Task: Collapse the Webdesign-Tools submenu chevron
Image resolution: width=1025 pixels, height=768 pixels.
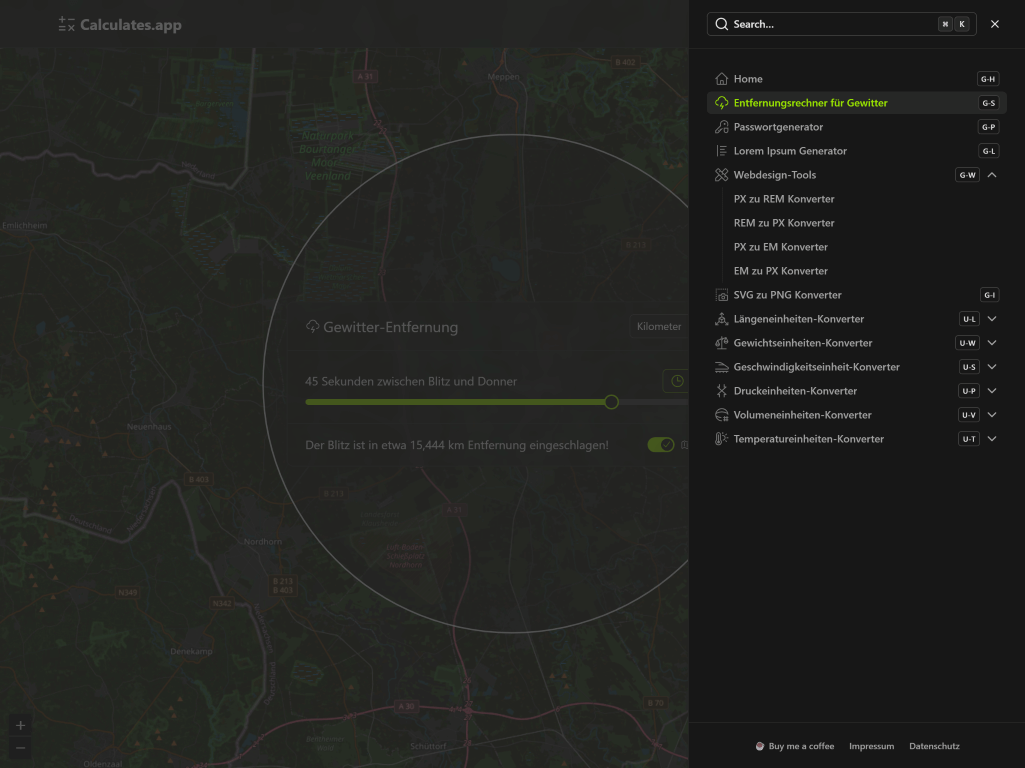Action: tap(992, 175)
